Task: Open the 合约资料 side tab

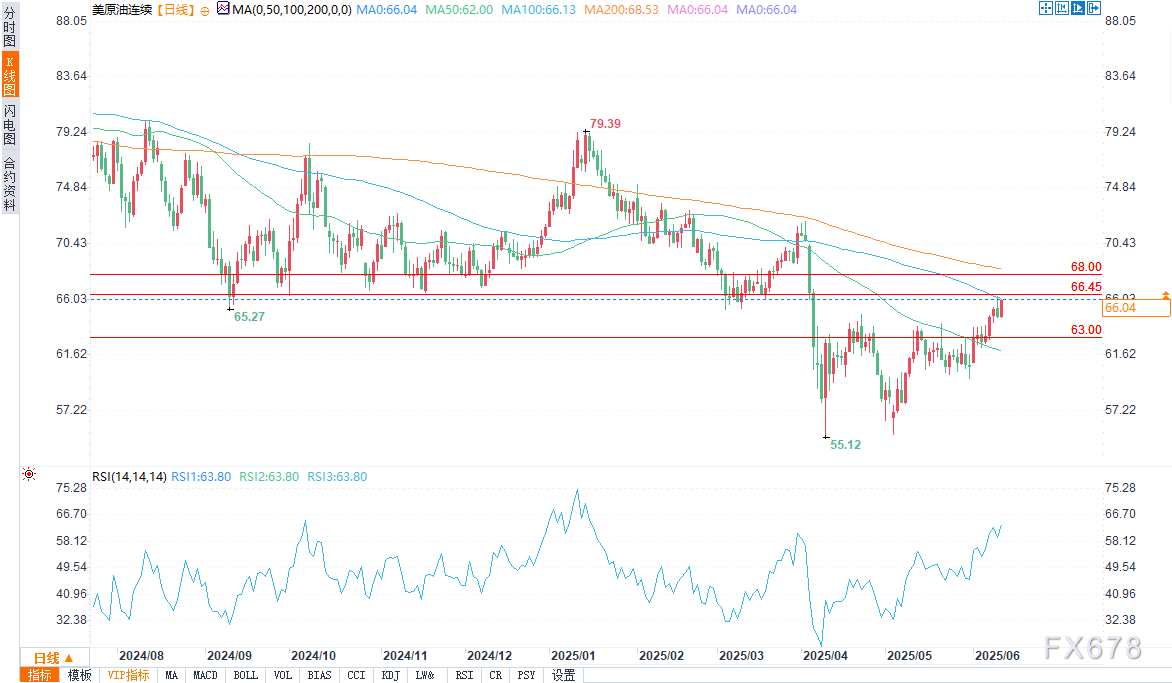Action: click(x=9, y=184)
